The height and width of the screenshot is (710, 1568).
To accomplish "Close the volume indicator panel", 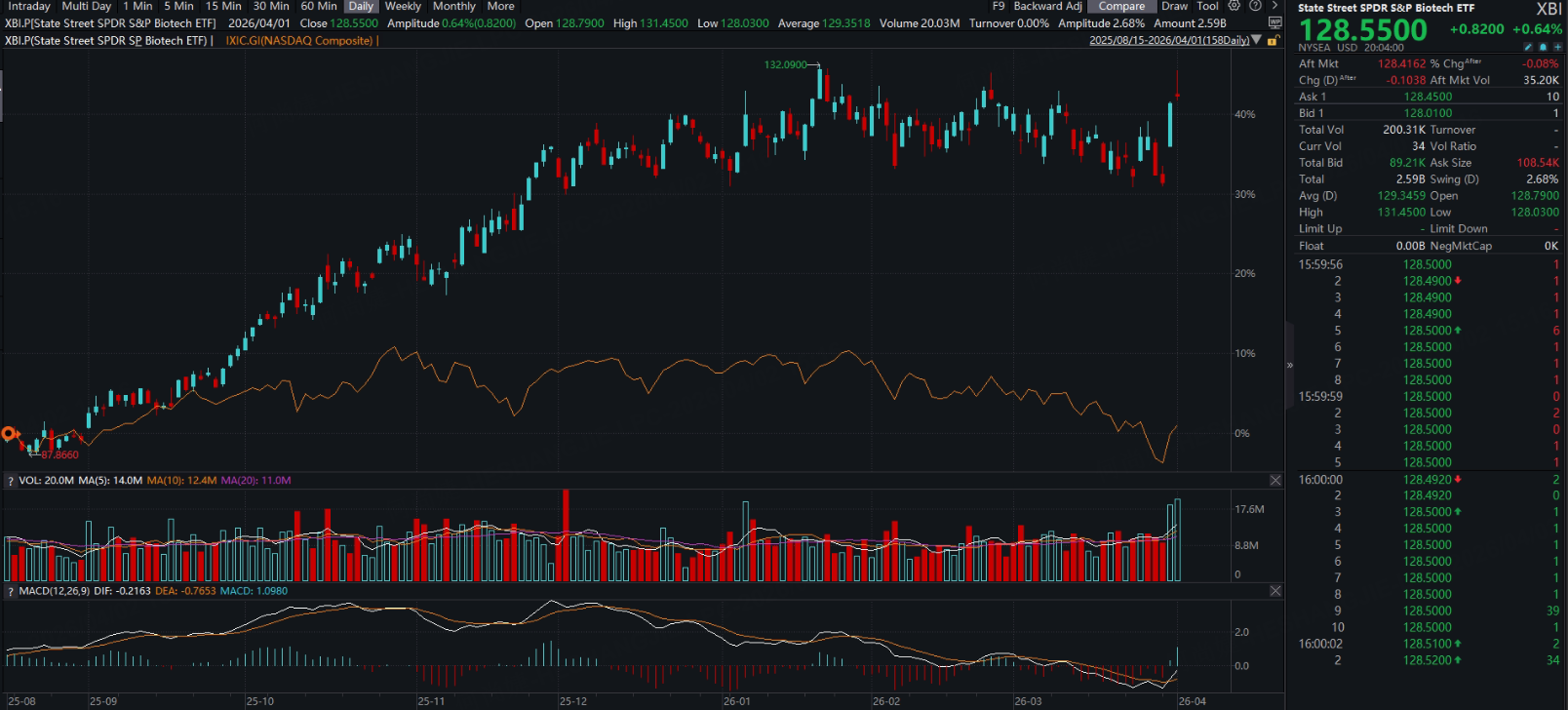I will 1274,481.
